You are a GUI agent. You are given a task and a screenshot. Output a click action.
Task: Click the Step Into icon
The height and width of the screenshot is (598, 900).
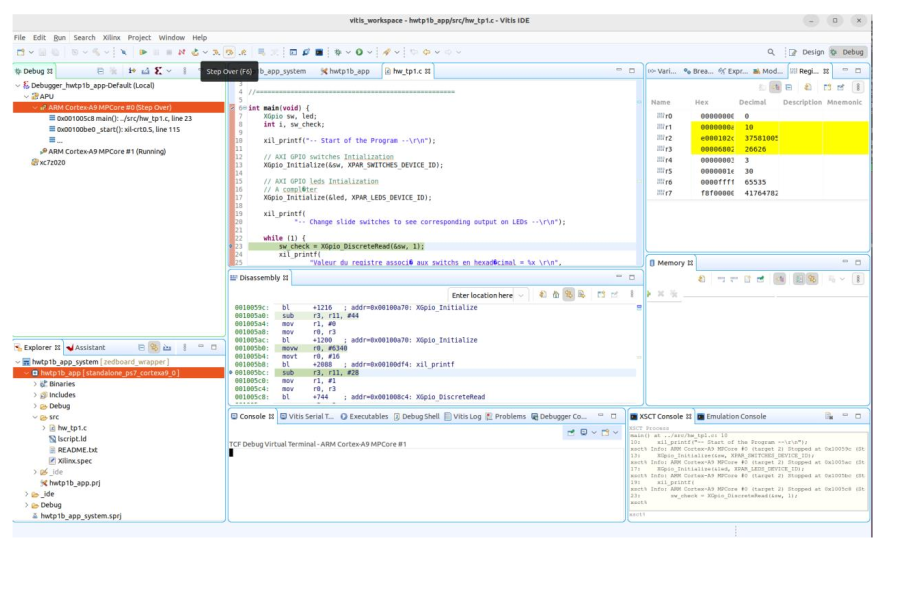pyautogui.click(x=216, y=52)
